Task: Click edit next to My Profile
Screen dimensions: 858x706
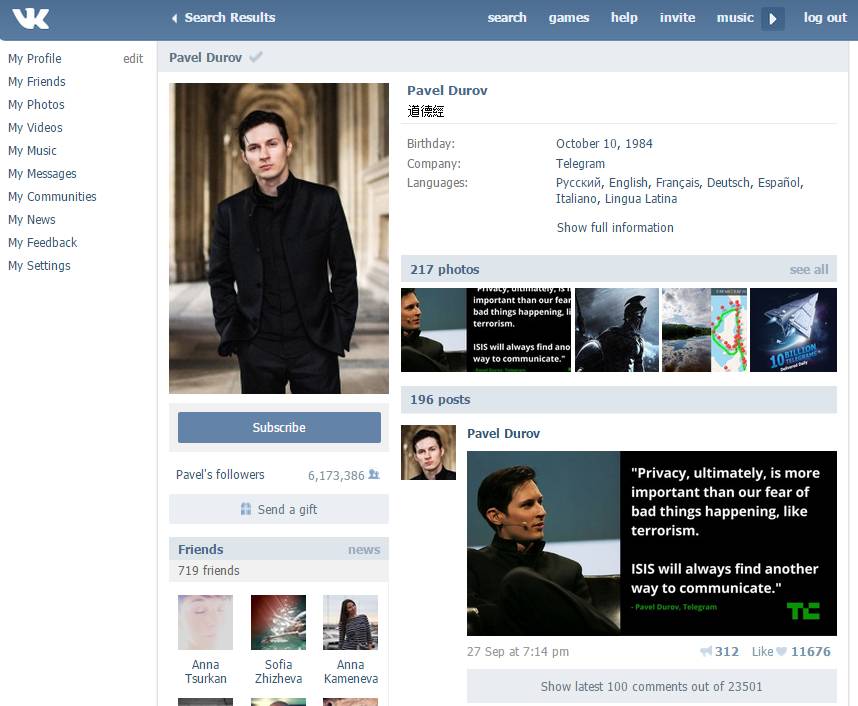Action: pos(133,59)
